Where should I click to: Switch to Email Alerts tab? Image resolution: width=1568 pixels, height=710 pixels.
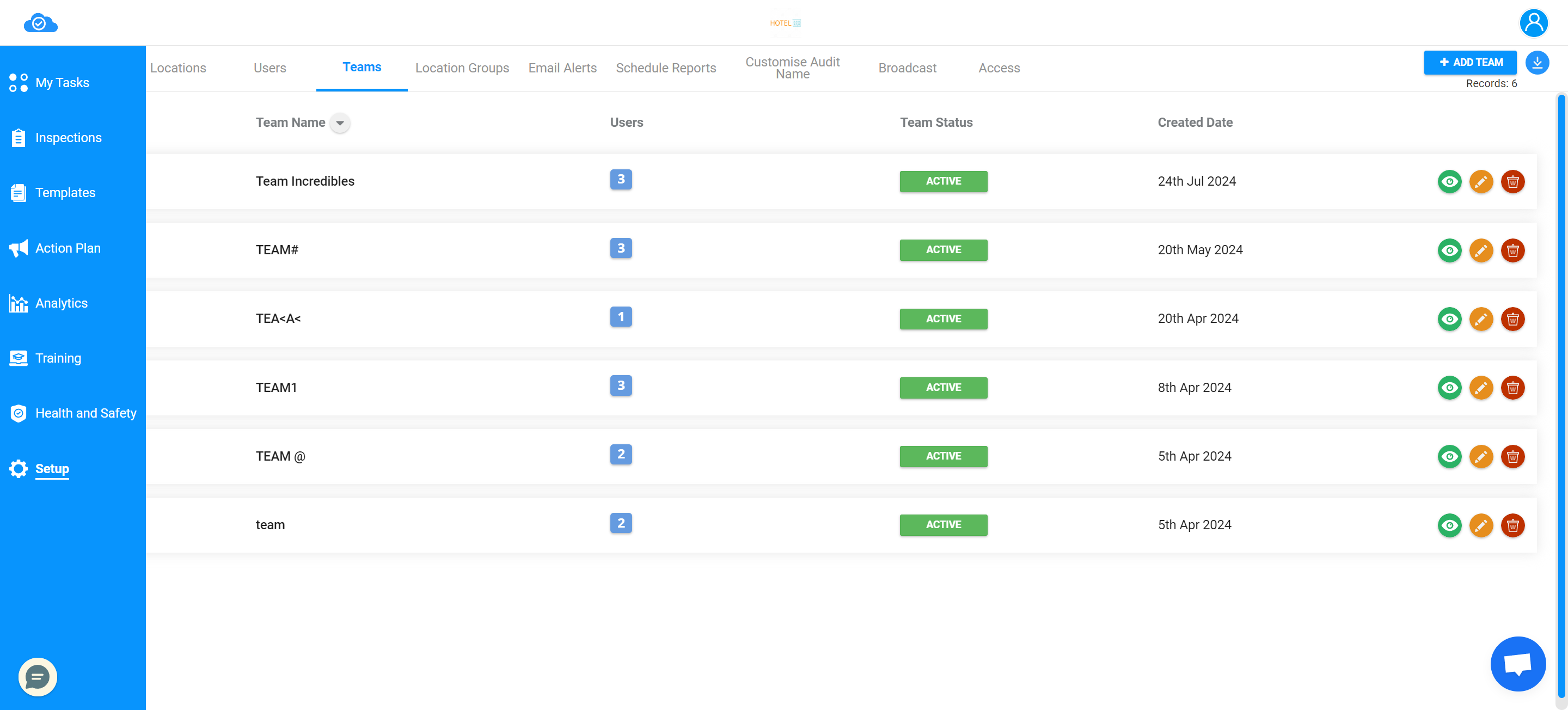(x=562, y=68)
